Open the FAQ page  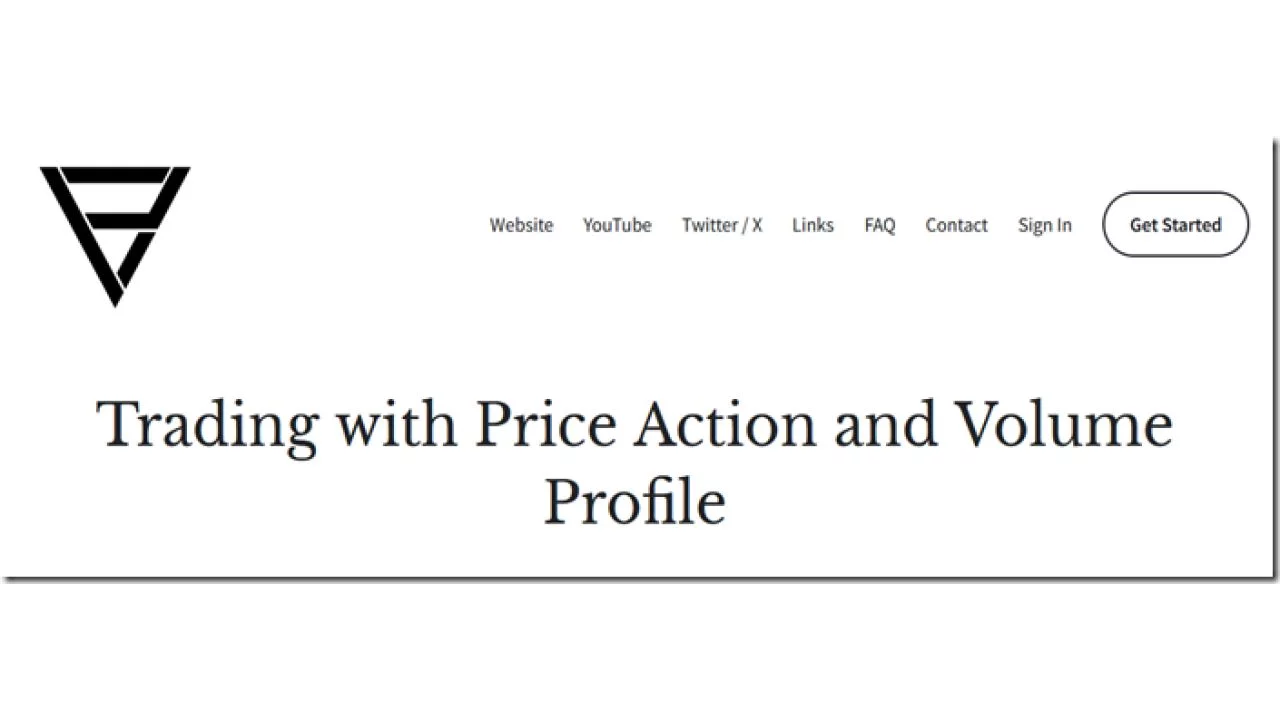[879, 225]
